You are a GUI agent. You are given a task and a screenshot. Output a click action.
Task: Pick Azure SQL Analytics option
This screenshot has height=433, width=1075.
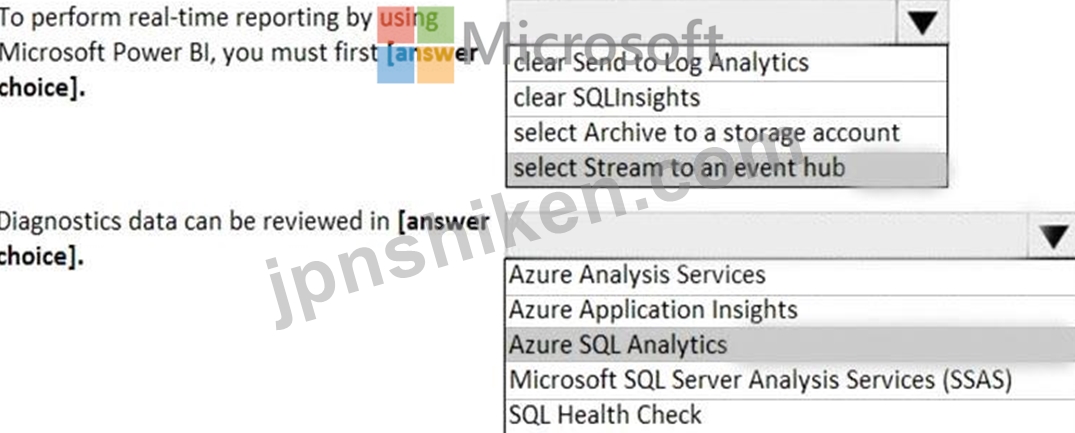pyautogui.click(x=790, y=345)
